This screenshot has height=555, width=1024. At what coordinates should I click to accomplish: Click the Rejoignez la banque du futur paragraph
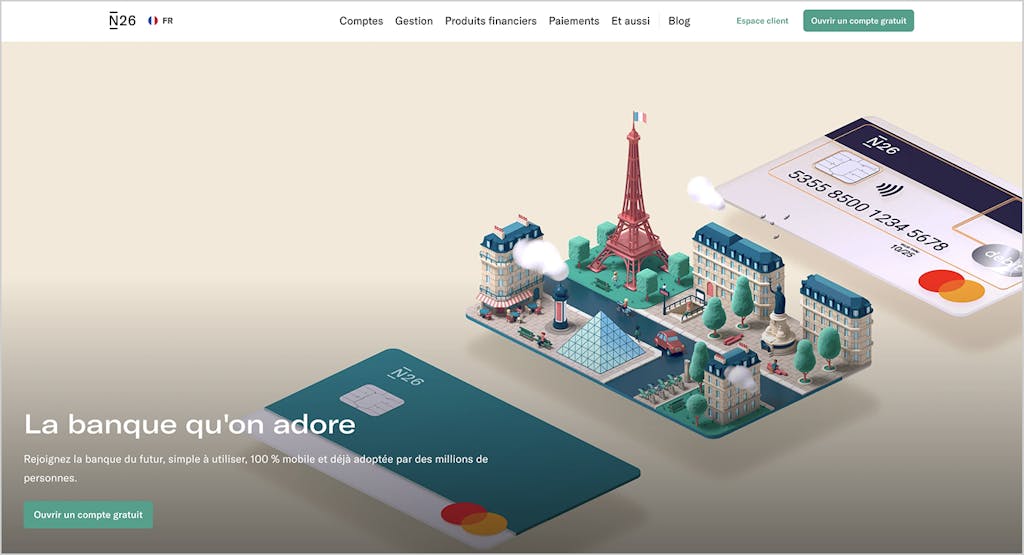255,468
